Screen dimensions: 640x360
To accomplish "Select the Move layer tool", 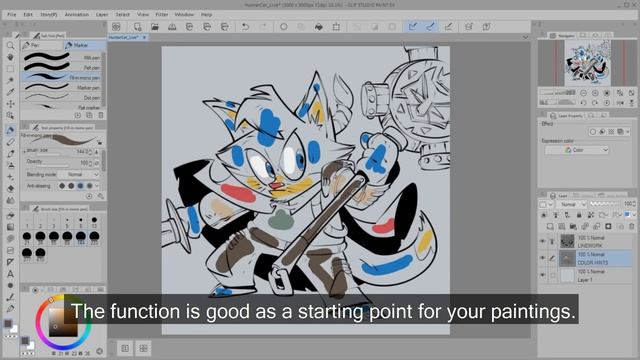I will click(x=11, y=104).
